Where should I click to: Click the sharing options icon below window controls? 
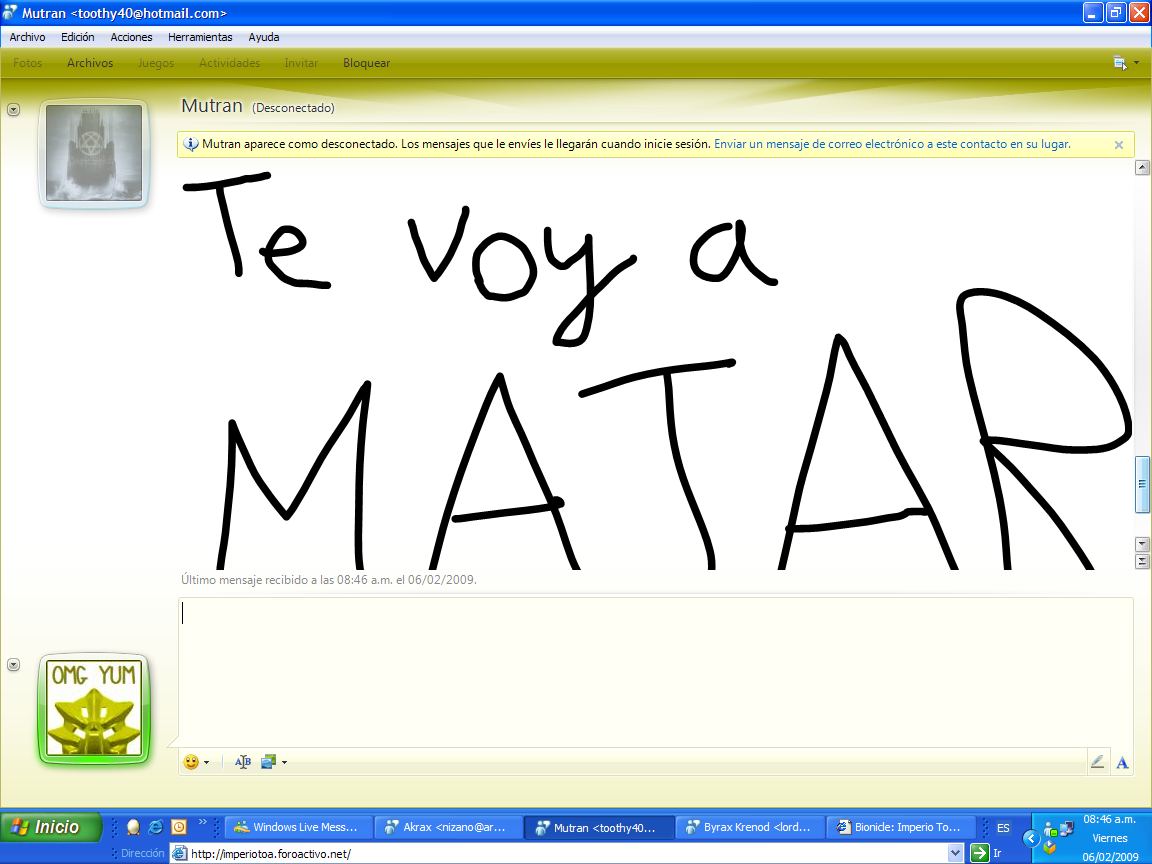(1120, 62)
